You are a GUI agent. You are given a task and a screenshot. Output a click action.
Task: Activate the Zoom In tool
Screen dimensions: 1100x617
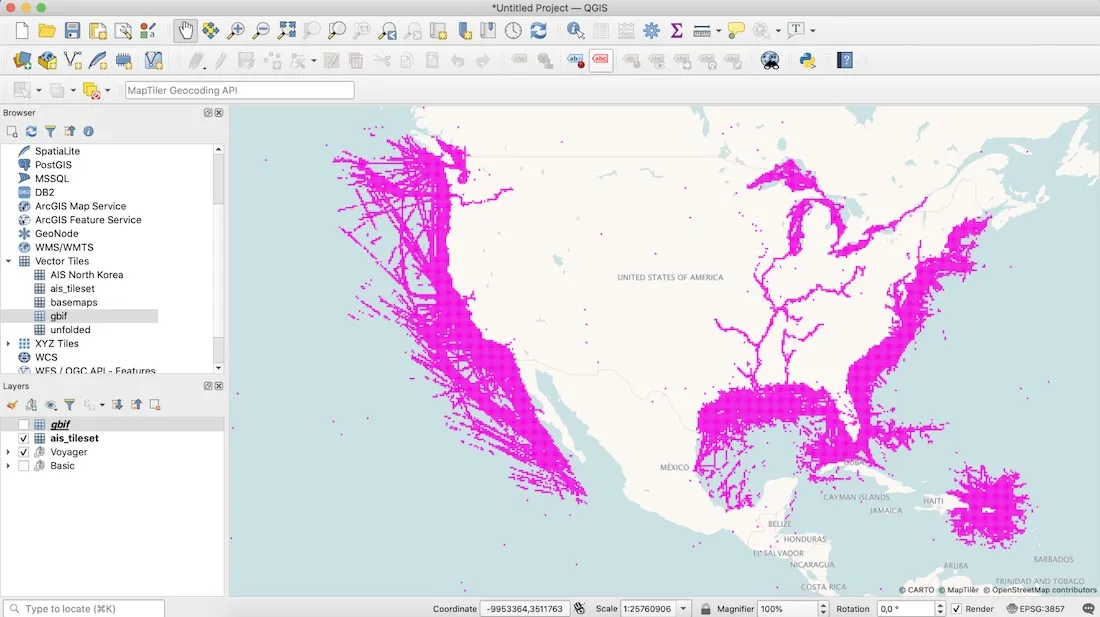[235, 30]
